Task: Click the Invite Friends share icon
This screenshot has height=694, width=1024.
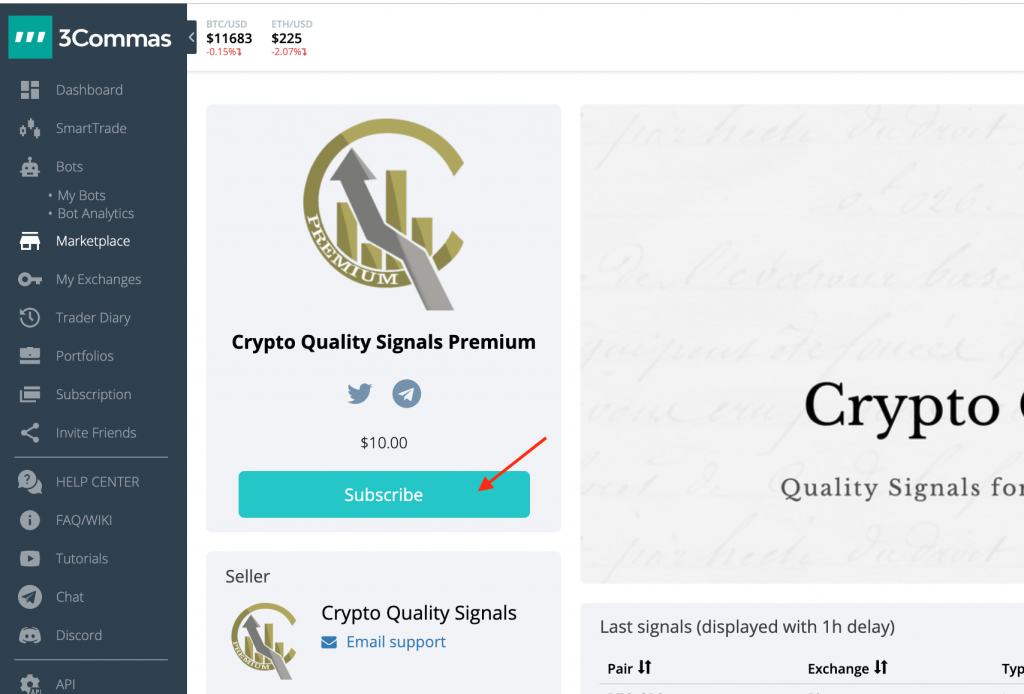Action: click(x=30, y=433)
